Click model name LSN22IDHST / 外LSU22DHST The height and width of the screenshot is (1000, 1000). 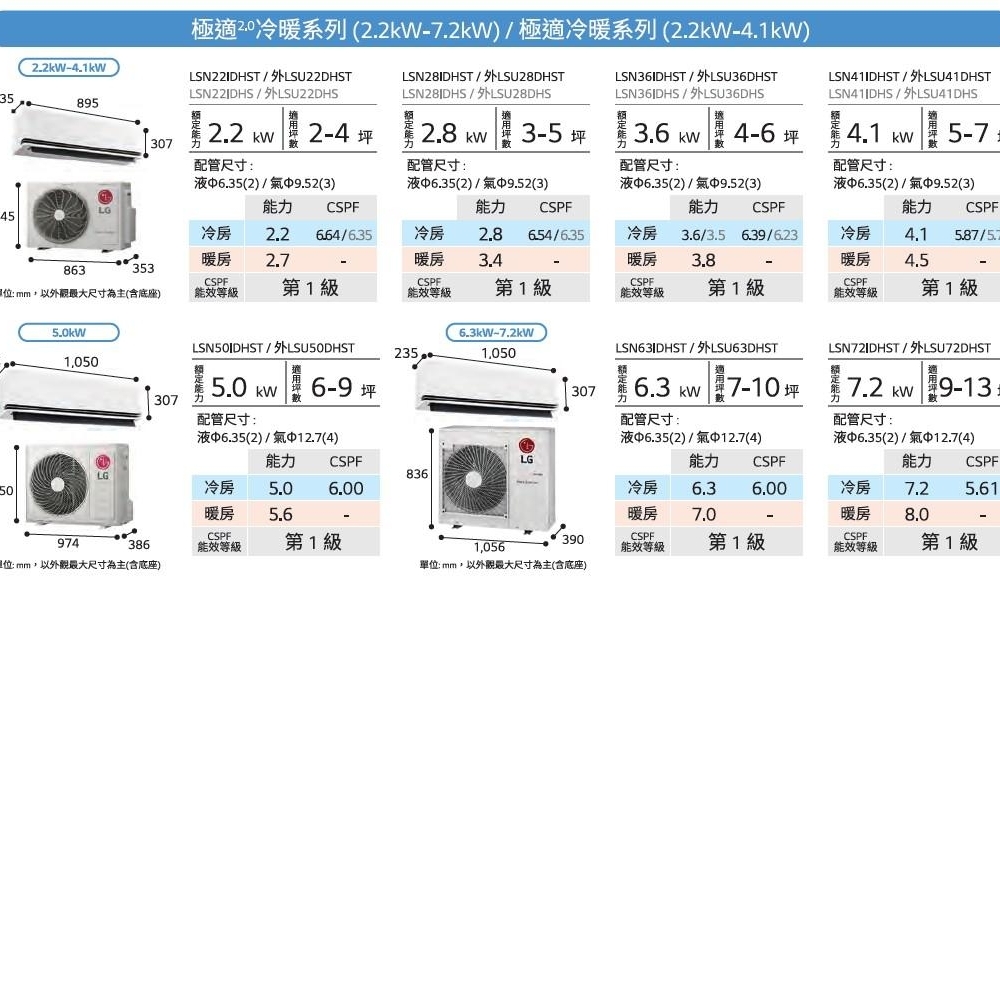point(270,77)
